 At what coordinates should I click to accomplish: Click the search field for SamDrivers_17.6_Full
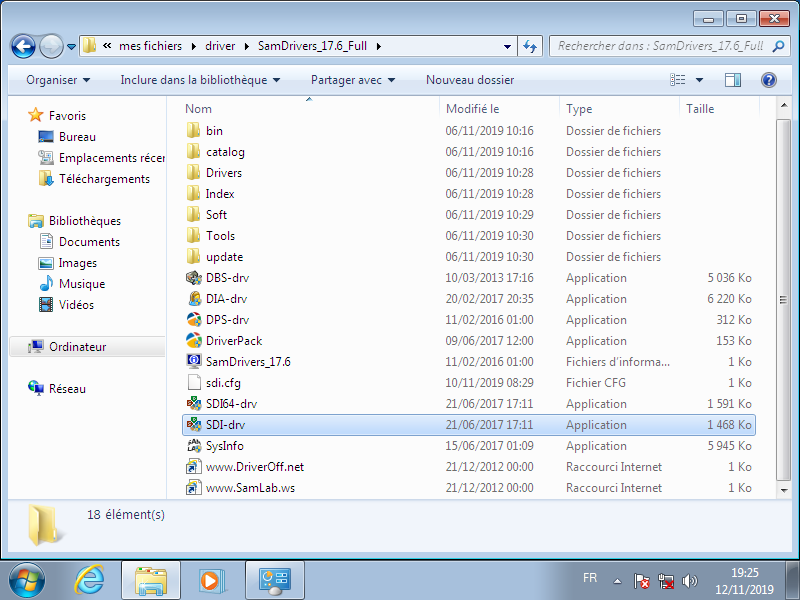[x=660, y=46]
